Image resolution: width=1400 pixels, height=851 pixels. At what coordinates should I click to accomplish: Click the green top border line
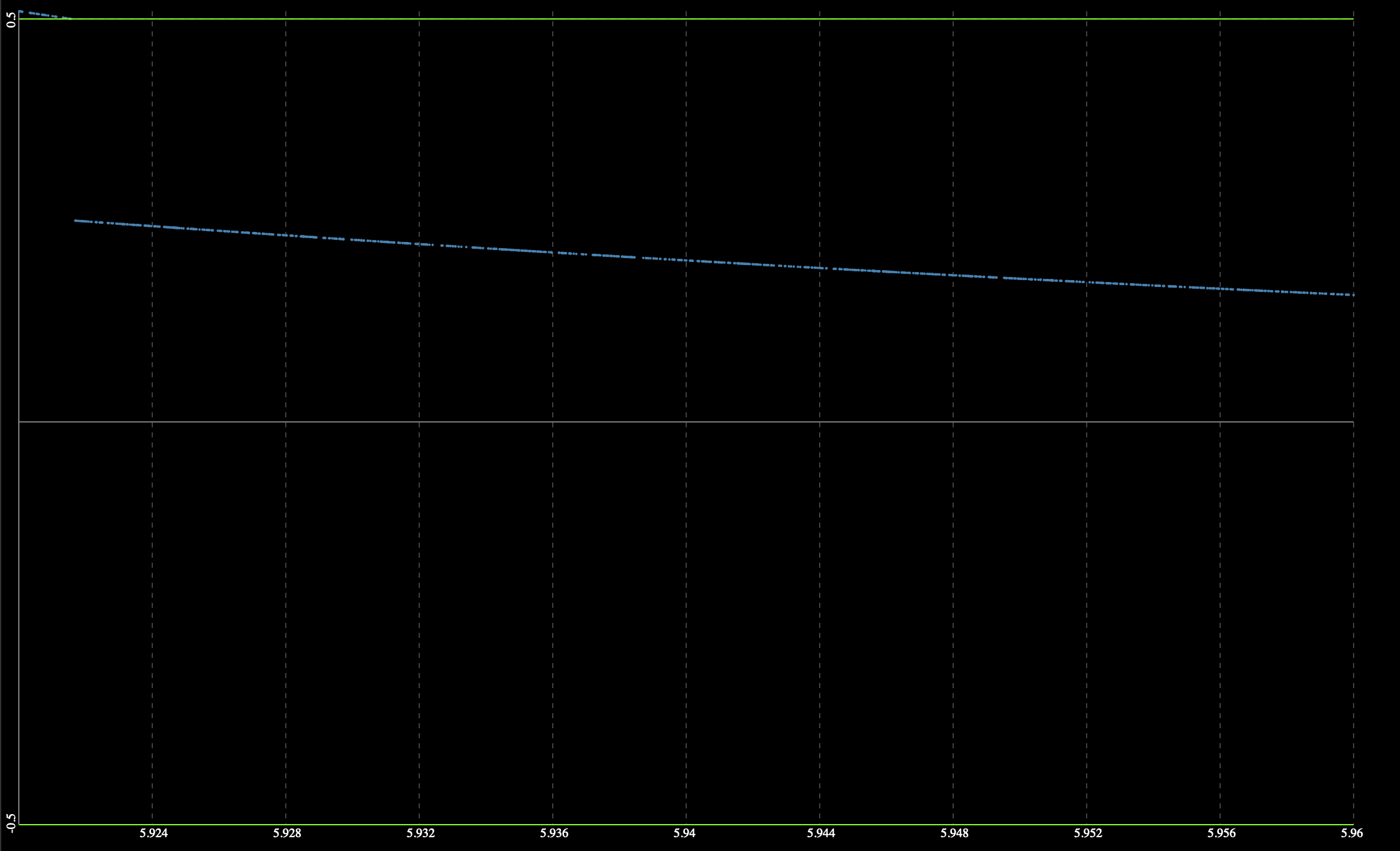pos(689,19)
